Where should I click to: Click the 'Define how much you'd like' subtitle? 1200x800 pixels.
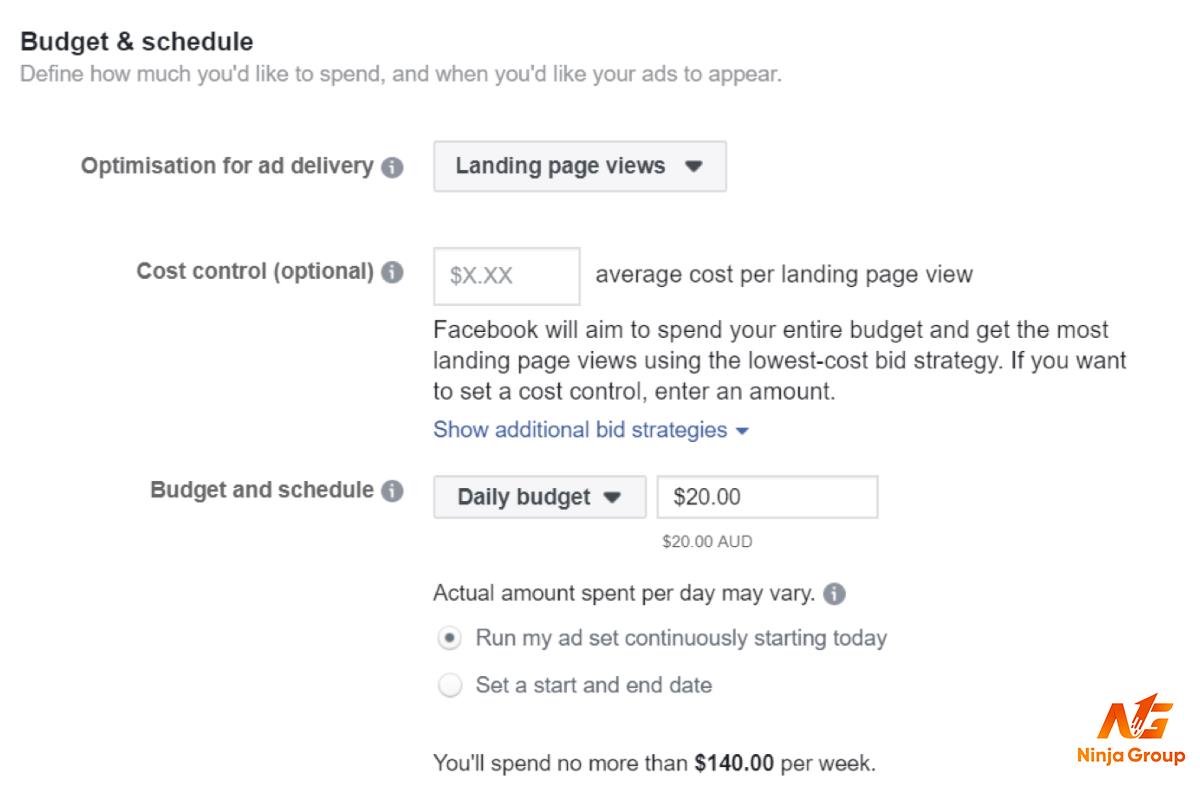400,74
